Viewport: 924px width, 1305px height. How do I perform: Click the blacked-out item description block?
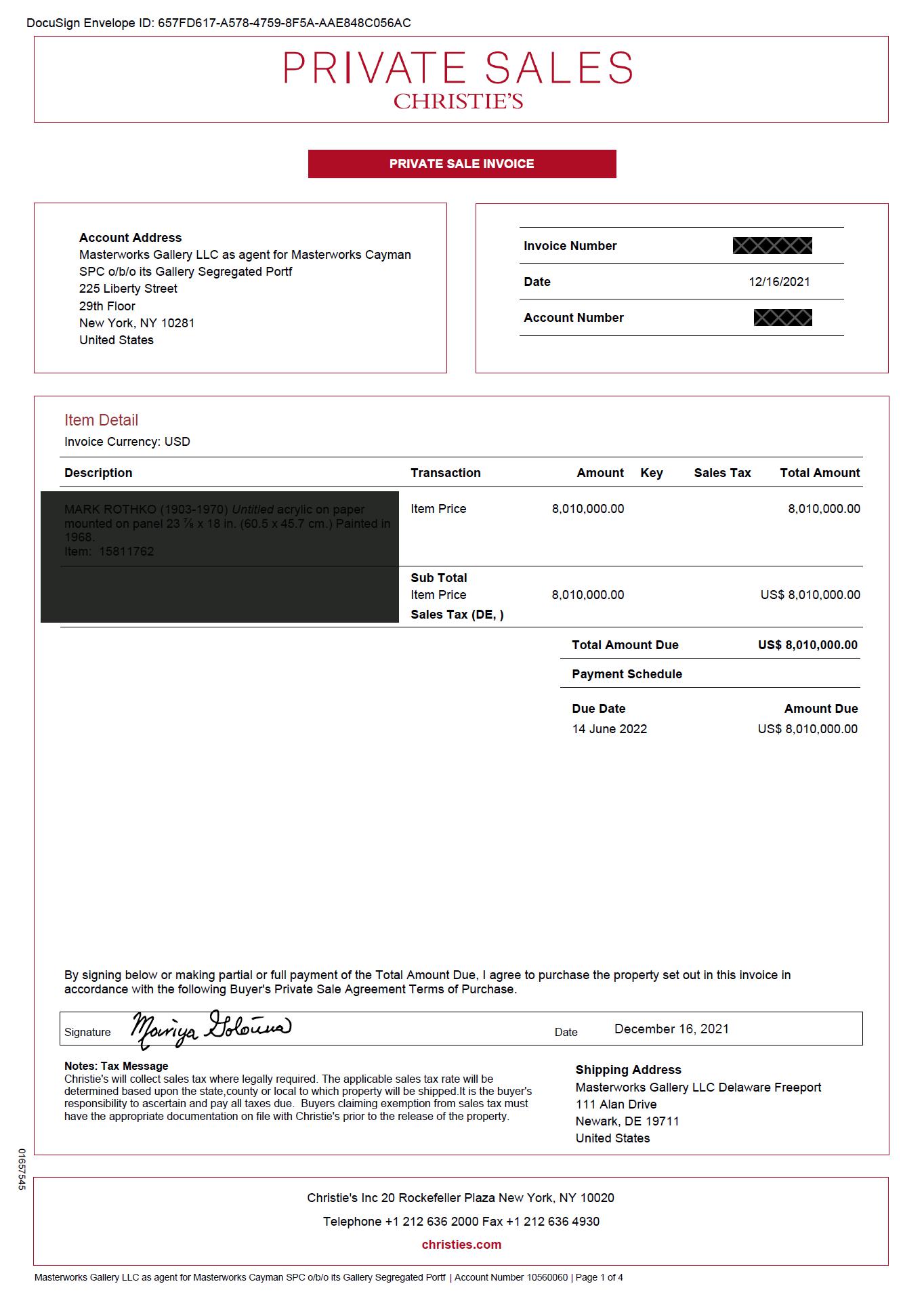219,556
